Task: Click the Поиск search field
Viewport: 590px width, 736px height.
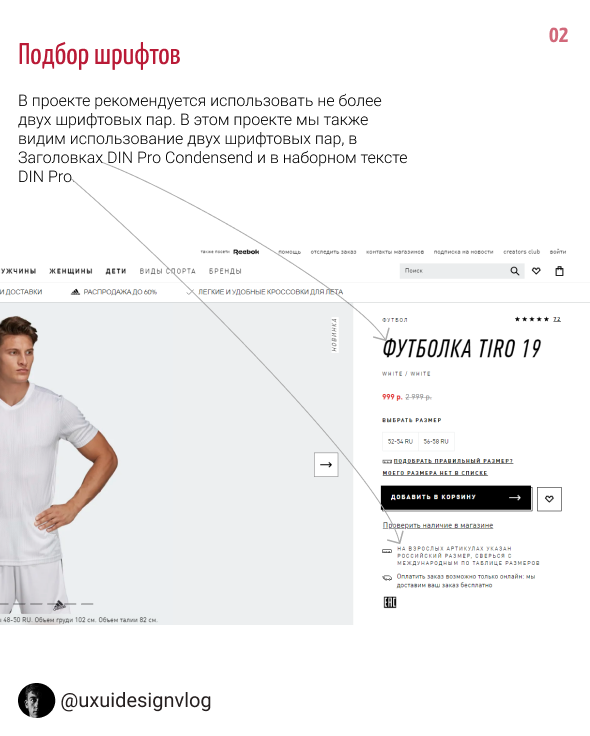Action: pyautogui.click(x=454, y=271)
